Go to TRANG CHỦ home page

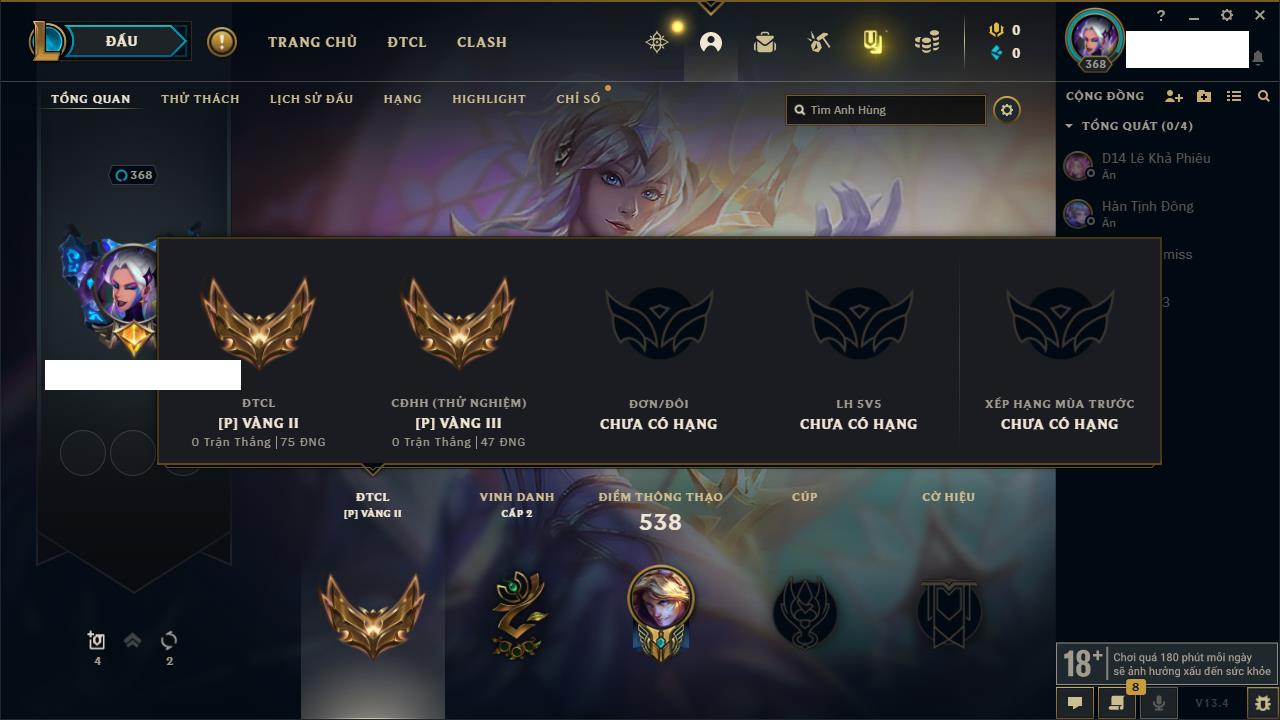[x=312, y=42]
